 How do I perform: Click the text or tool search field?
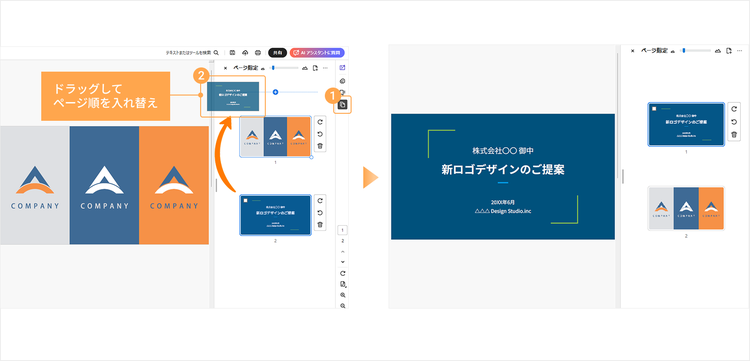pyautogui.click(x=188, y=53)
